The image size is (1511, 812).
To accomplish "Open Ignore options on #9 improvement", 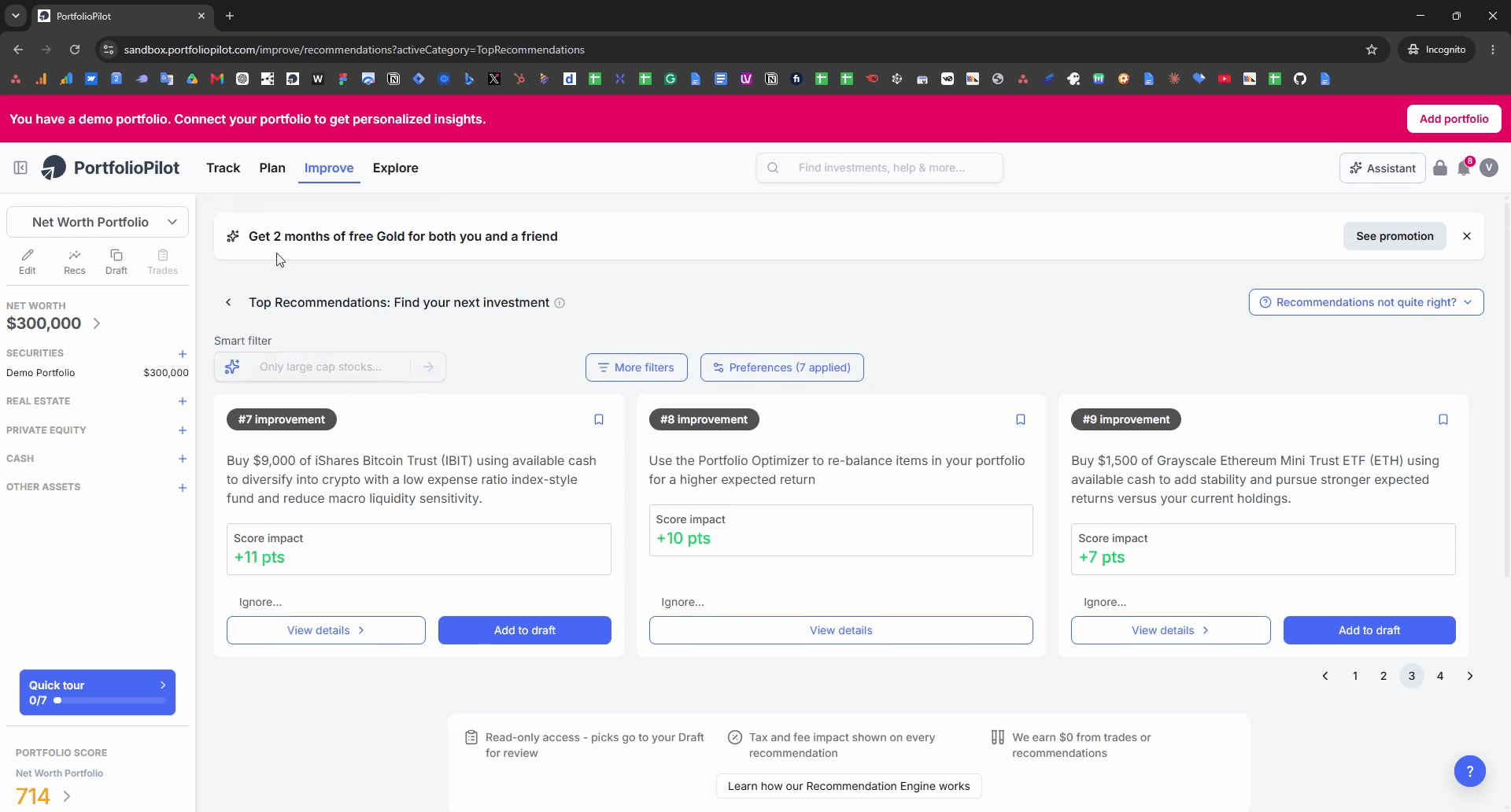I will tap(1105, 602).
